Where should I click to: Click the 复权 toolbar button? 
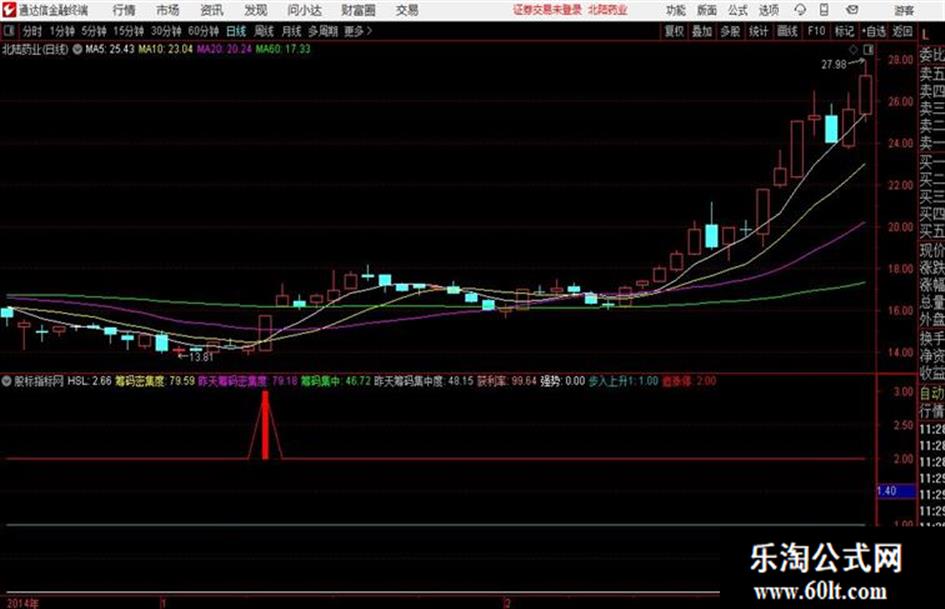point(674,31)
